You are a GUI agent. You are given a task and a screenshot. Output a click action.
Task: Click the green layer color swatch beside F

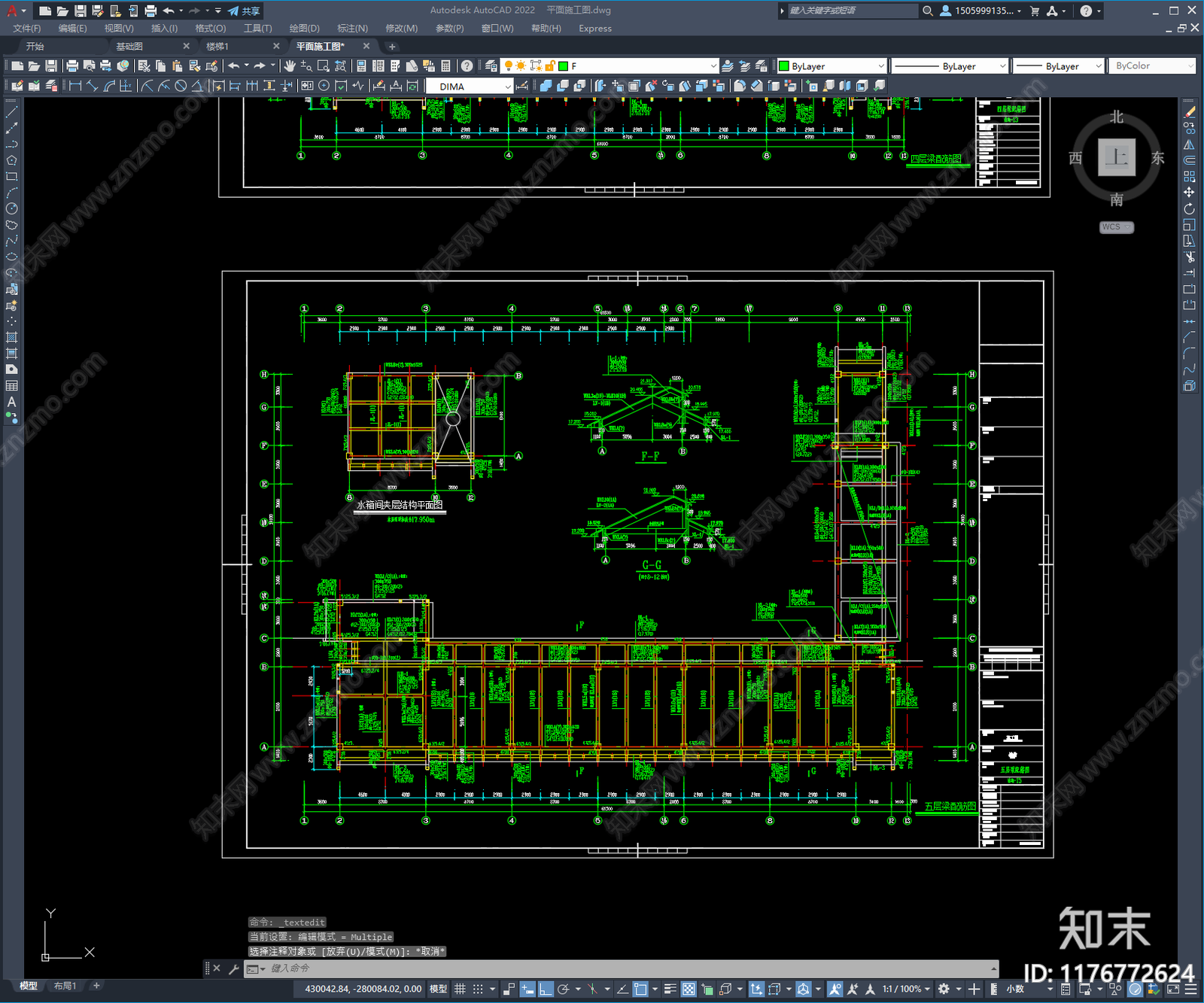point(563,66)
